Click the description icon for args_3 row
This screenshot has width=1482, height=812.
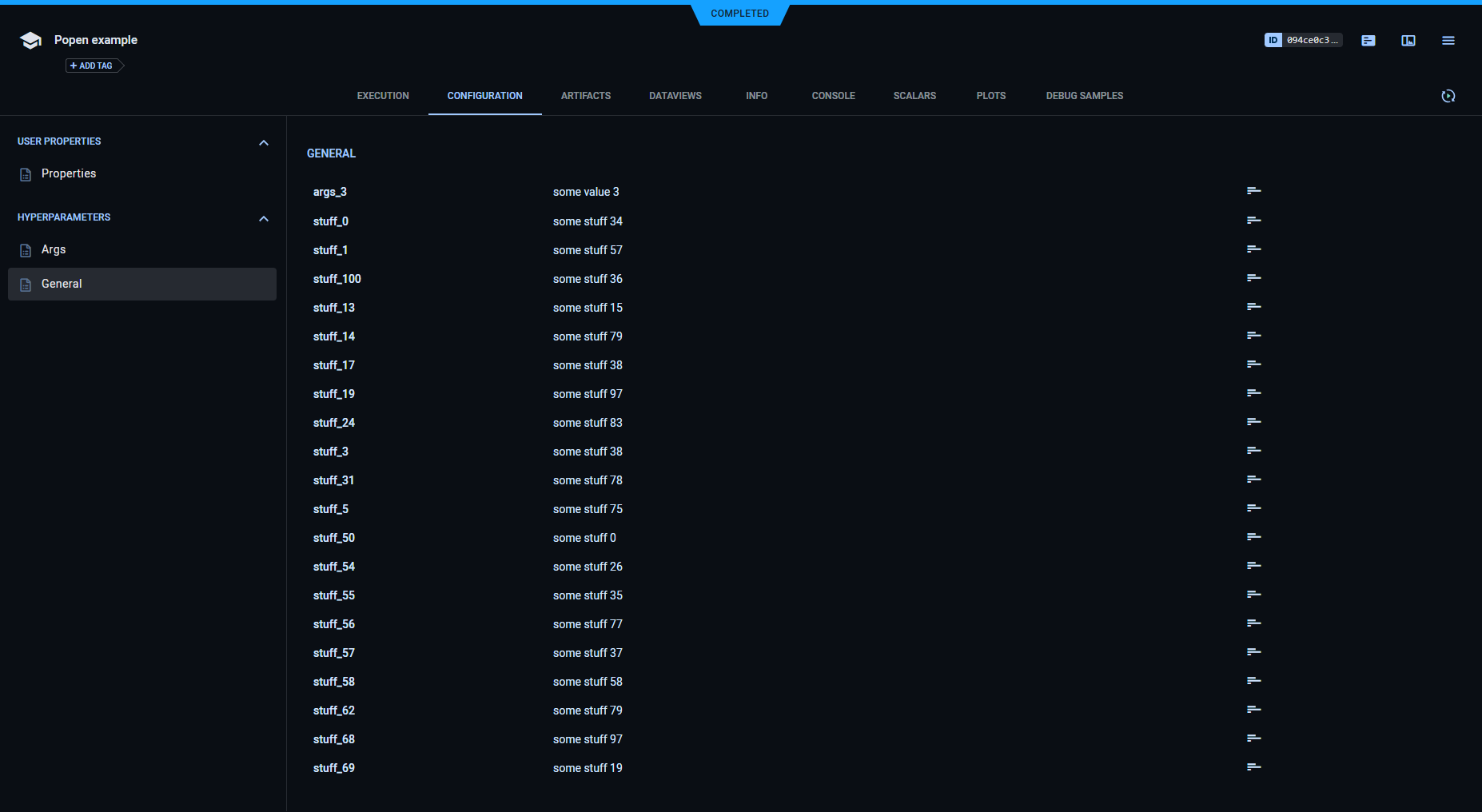pyautogui.click(x=1253, y=191)
